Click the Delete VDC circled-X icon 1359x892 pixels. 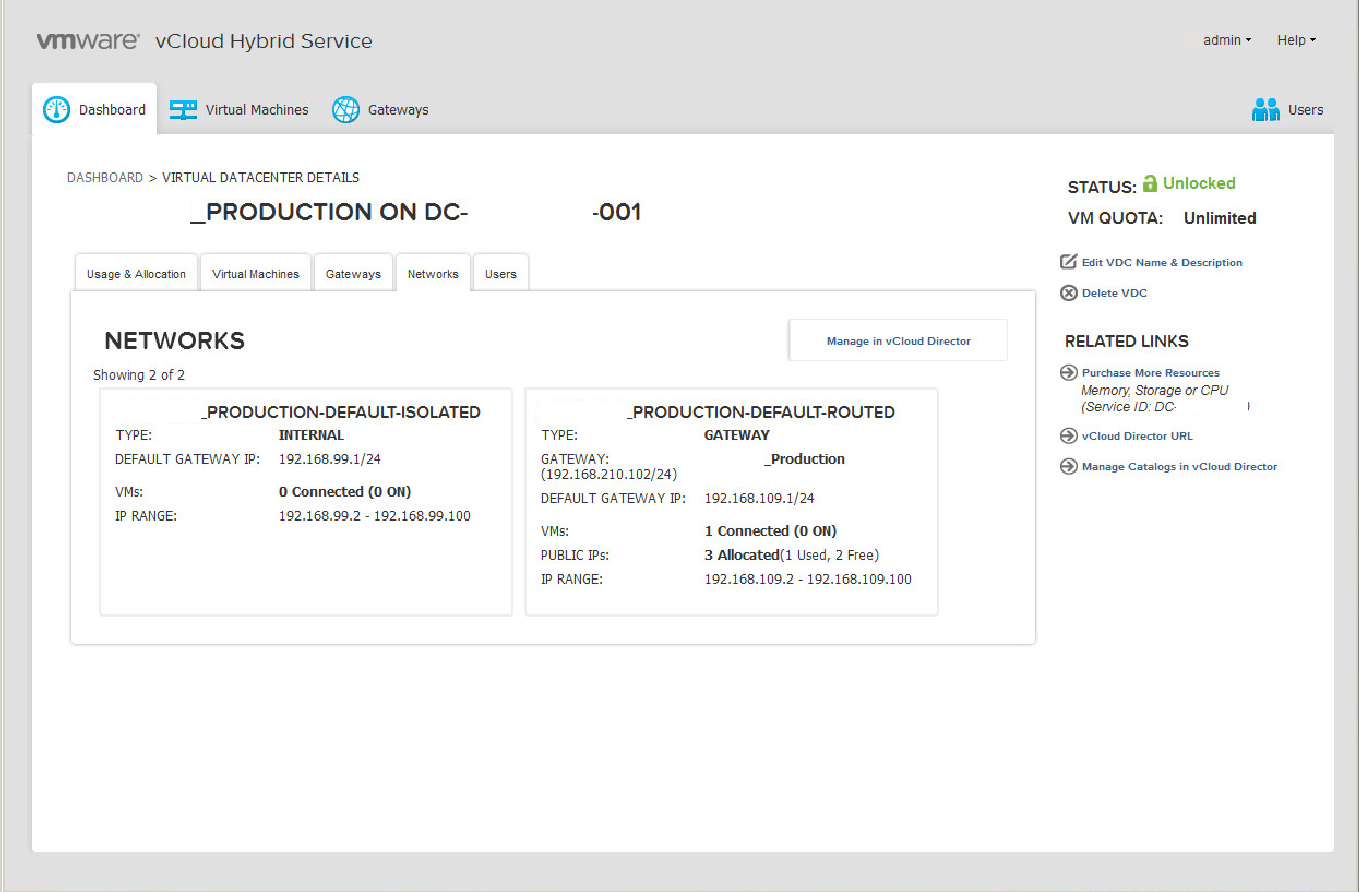1068,293
